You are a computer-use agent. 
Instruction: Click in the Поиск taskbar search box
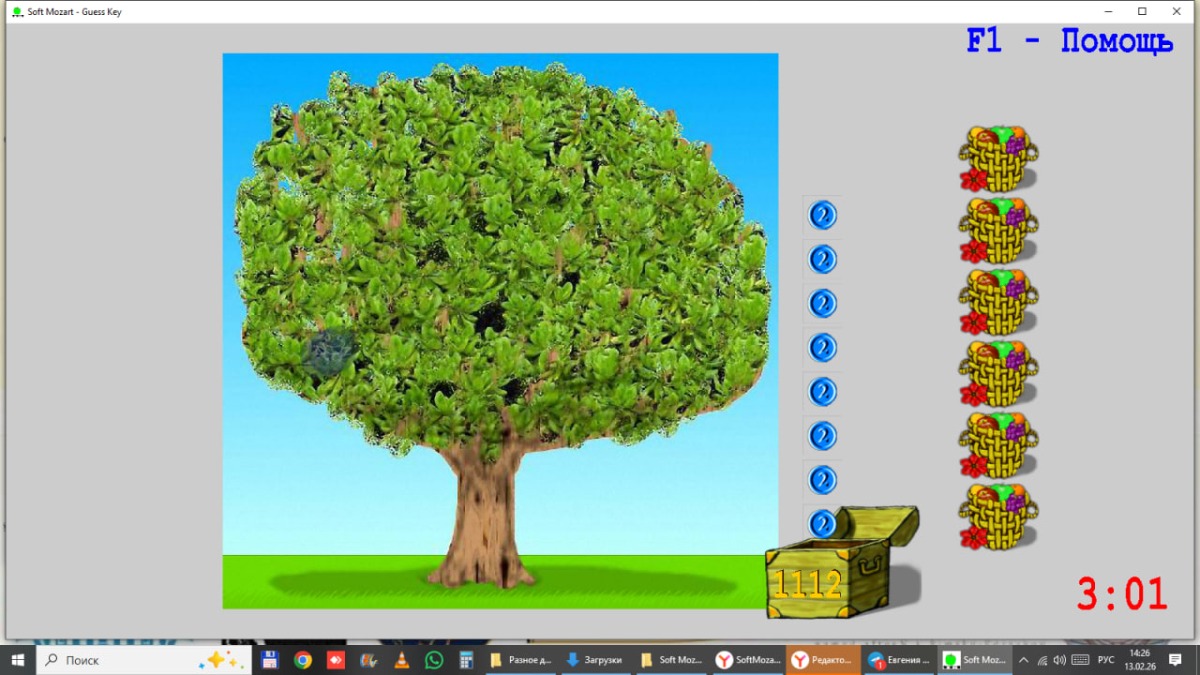[x=130, y=660]
